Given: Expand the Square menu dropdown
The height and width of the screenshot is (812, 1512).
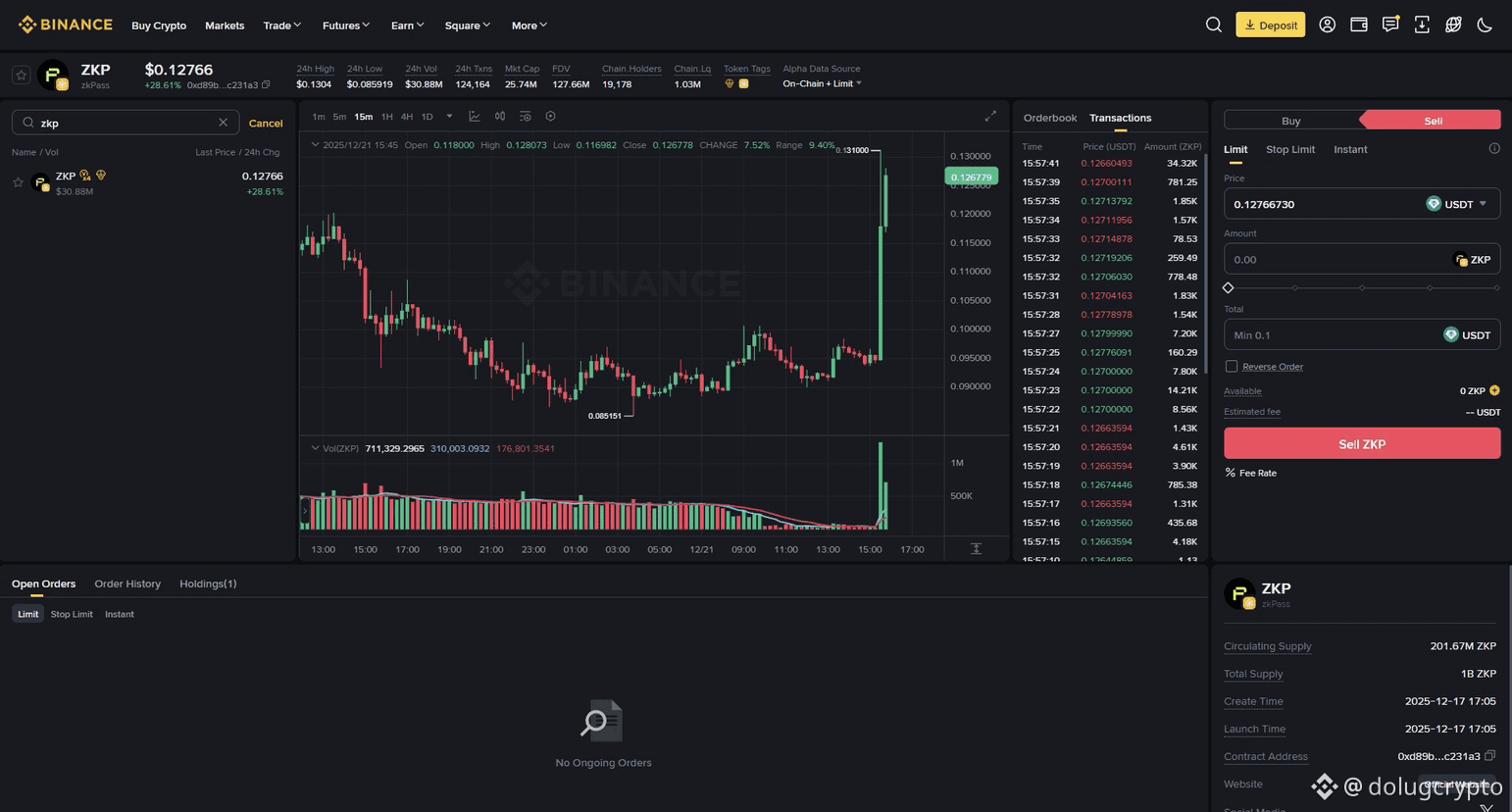Looking at the screenshot, I should 467,25.
